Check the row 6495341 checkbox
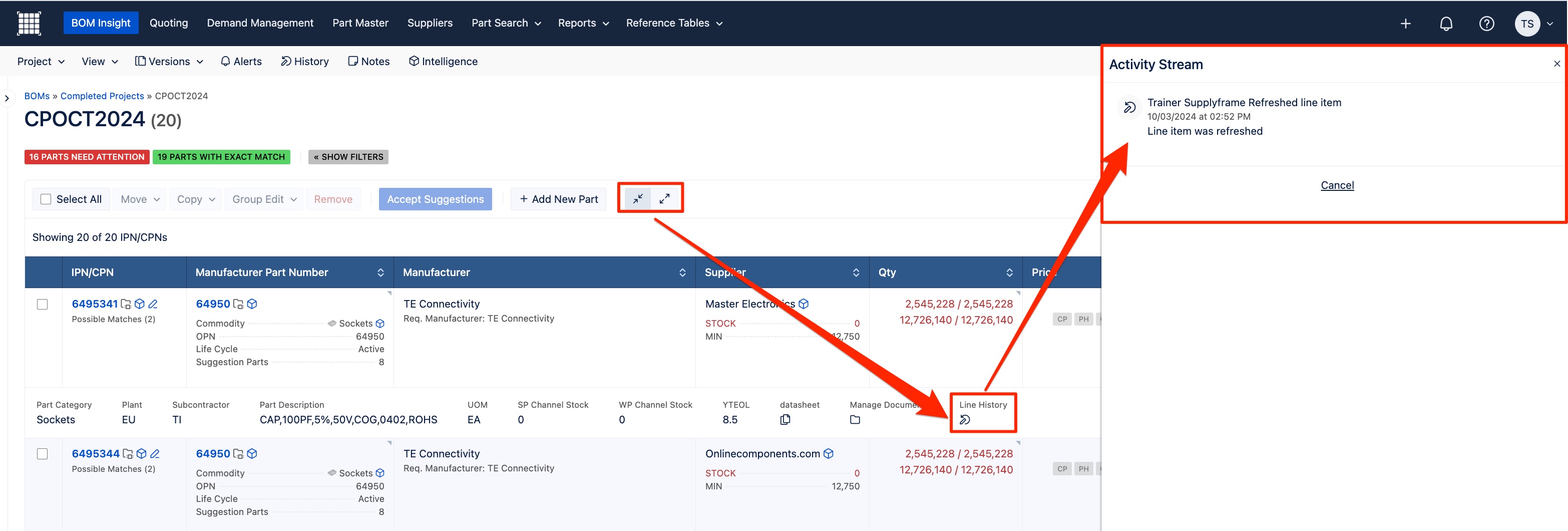Viewport: 1568px width, 531px height. 42,304
